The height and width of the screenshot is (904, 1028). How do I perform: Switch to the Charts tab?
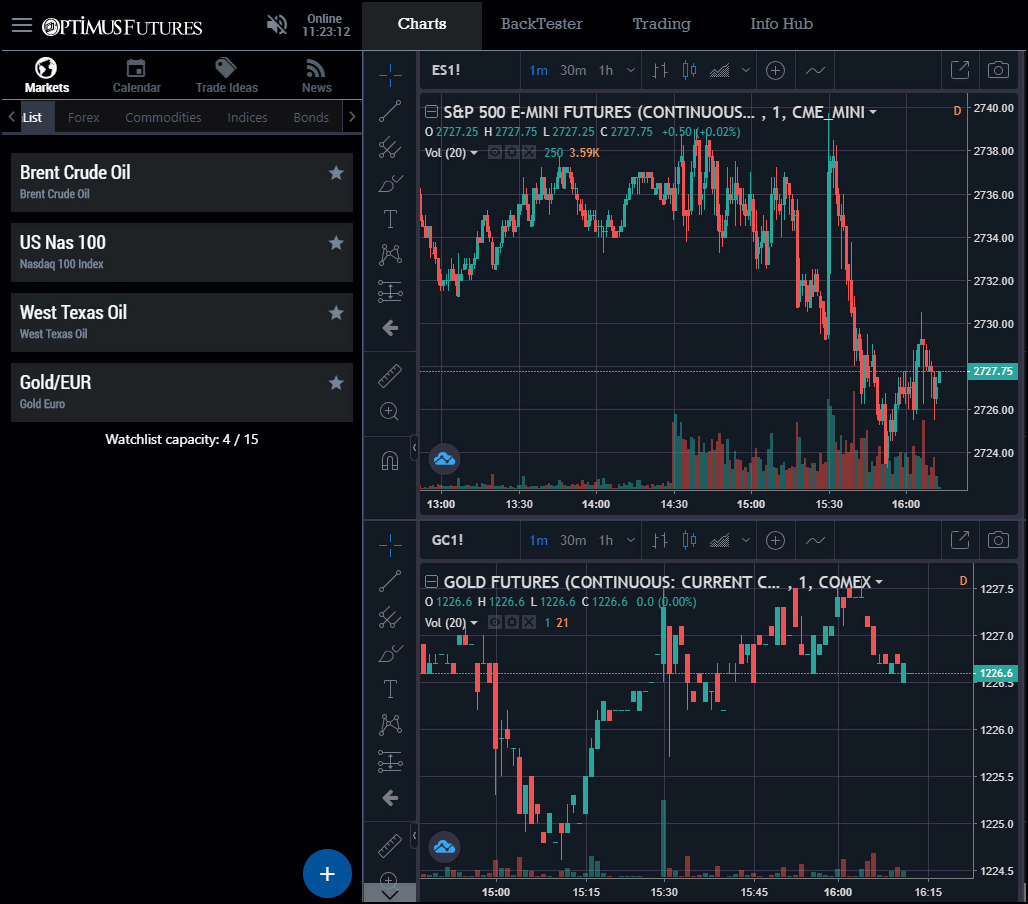(422, 24)
